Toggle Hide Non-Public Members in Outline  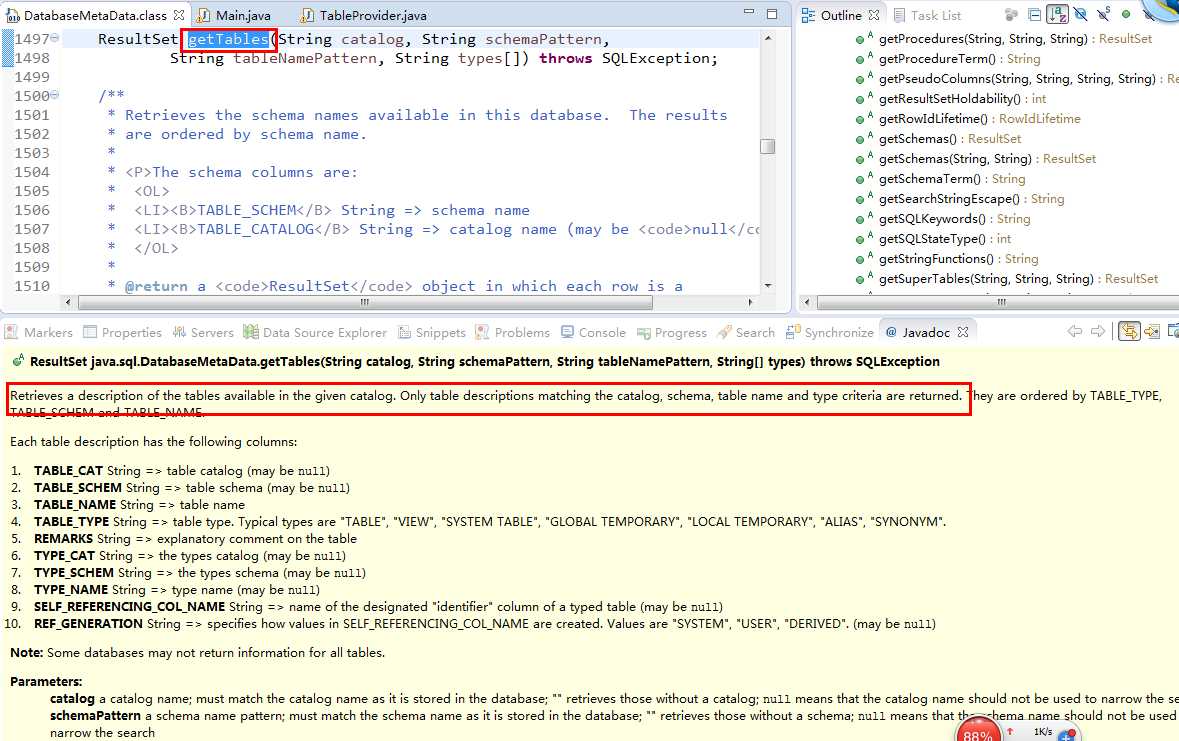(x=1126, y=14)
